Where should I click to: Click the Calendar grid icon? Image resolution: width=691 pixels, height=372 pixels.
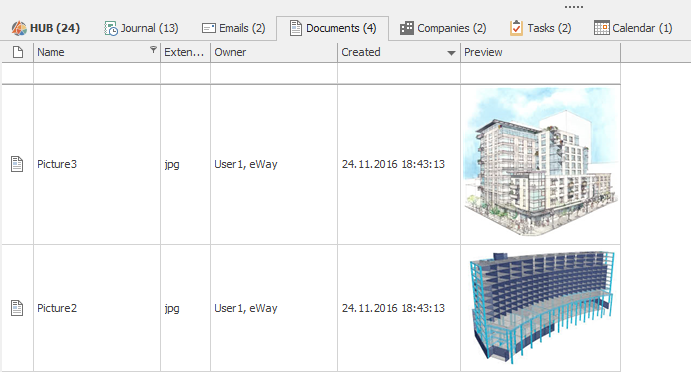point(602,28)
